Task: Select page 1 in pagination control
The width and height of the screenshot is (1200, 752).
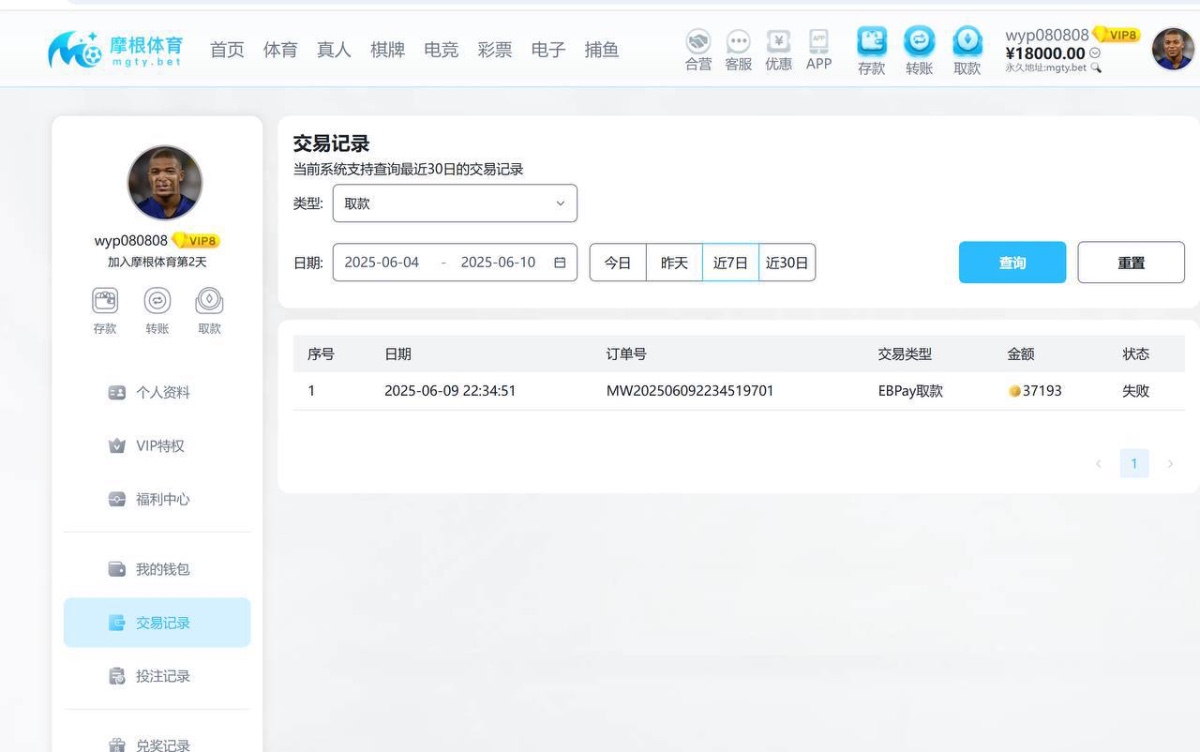Action: pyautogui.click(x=1134, y=463)
